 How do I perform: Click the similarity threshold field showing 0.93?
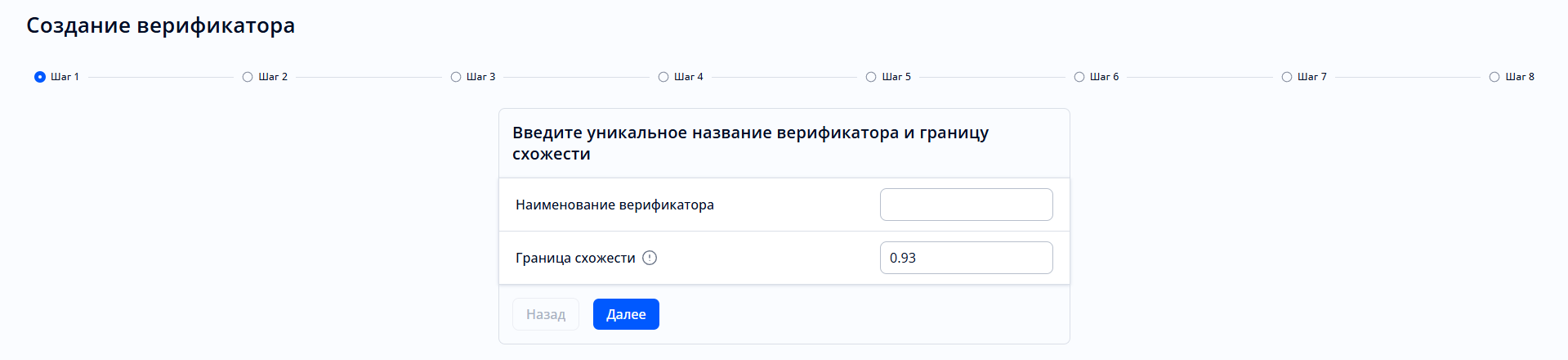(x=966, y=258)
